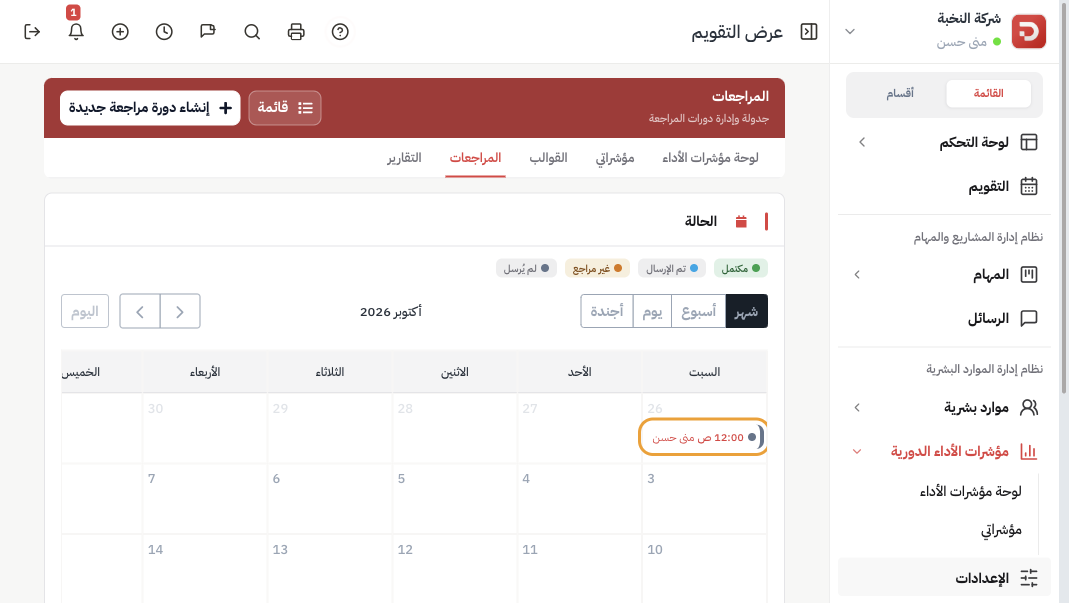The image size is (1069, 603).
Task: Click the موارد بشرية people icon
Action: [1029, 407]
